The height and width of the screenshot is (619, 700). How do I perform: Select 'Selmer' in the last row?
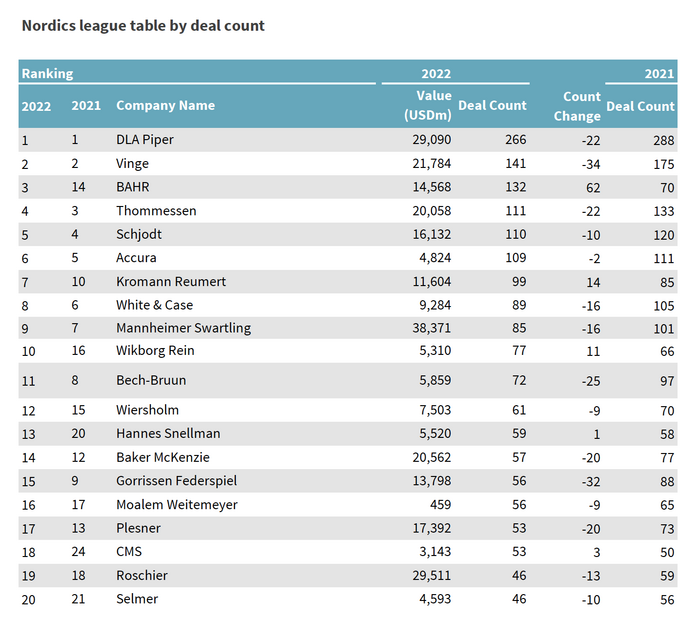coord(137,599)
